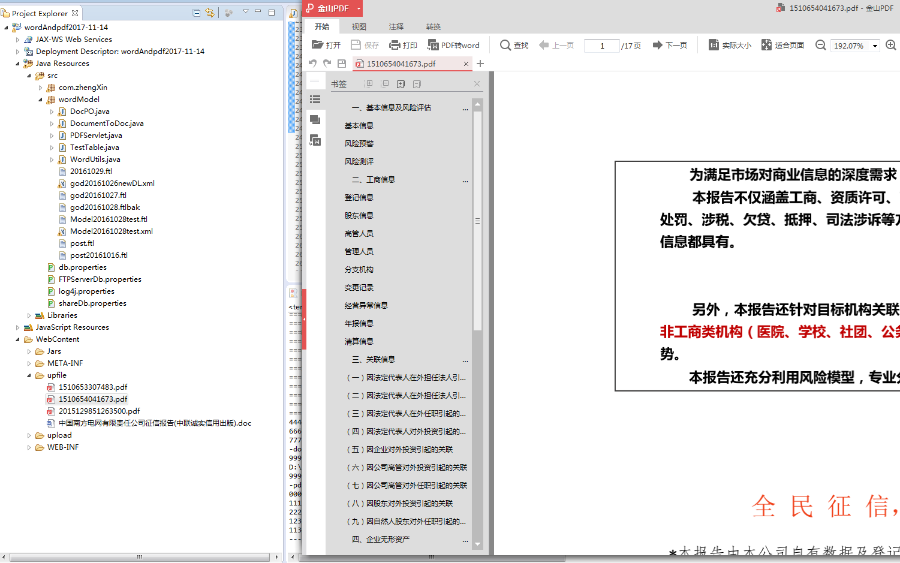Go to next page with 下一页

click(x=670, y=45)
